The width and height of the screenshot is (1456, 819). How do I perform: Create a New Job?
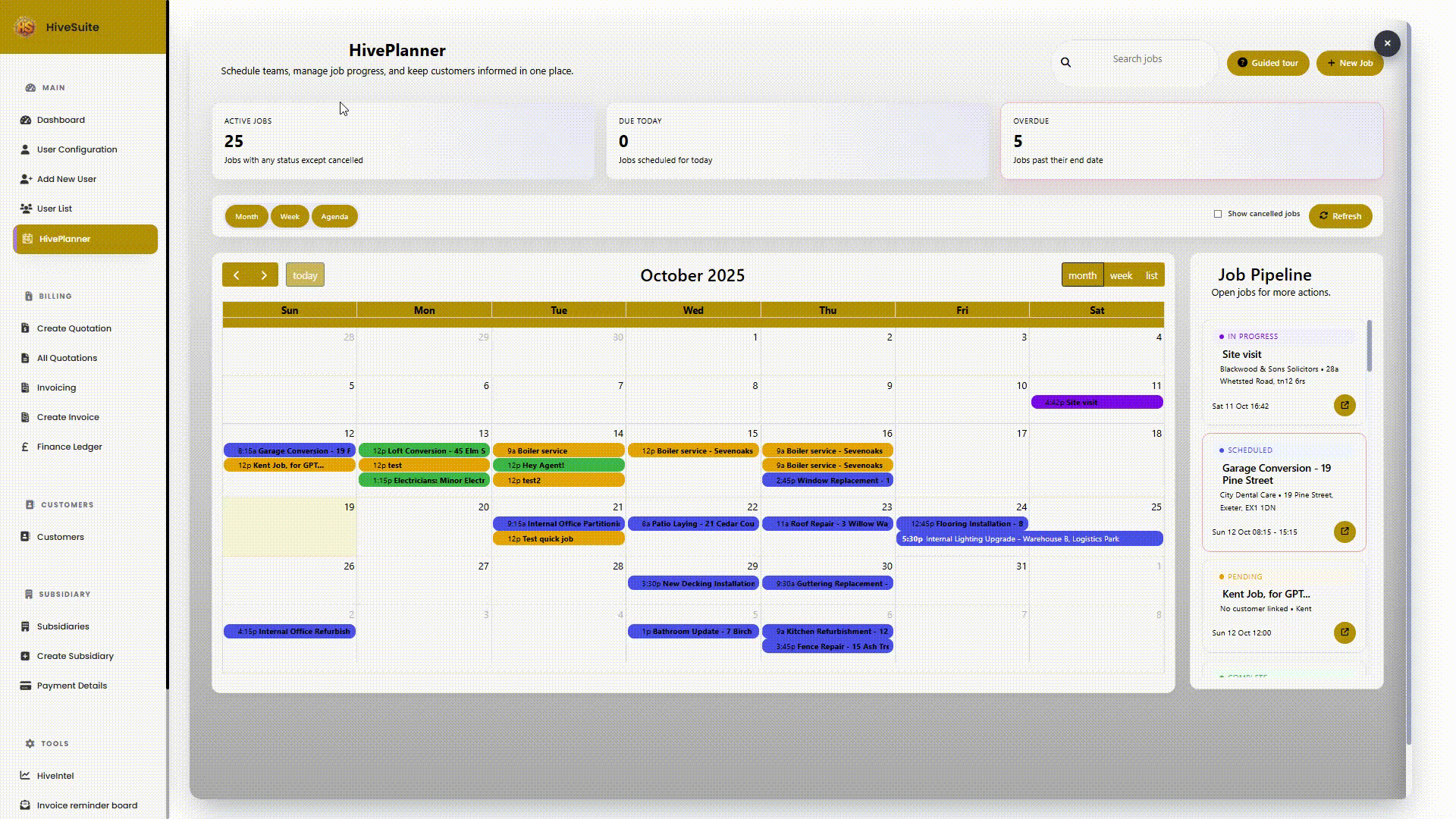click(x=1350, y=63)
